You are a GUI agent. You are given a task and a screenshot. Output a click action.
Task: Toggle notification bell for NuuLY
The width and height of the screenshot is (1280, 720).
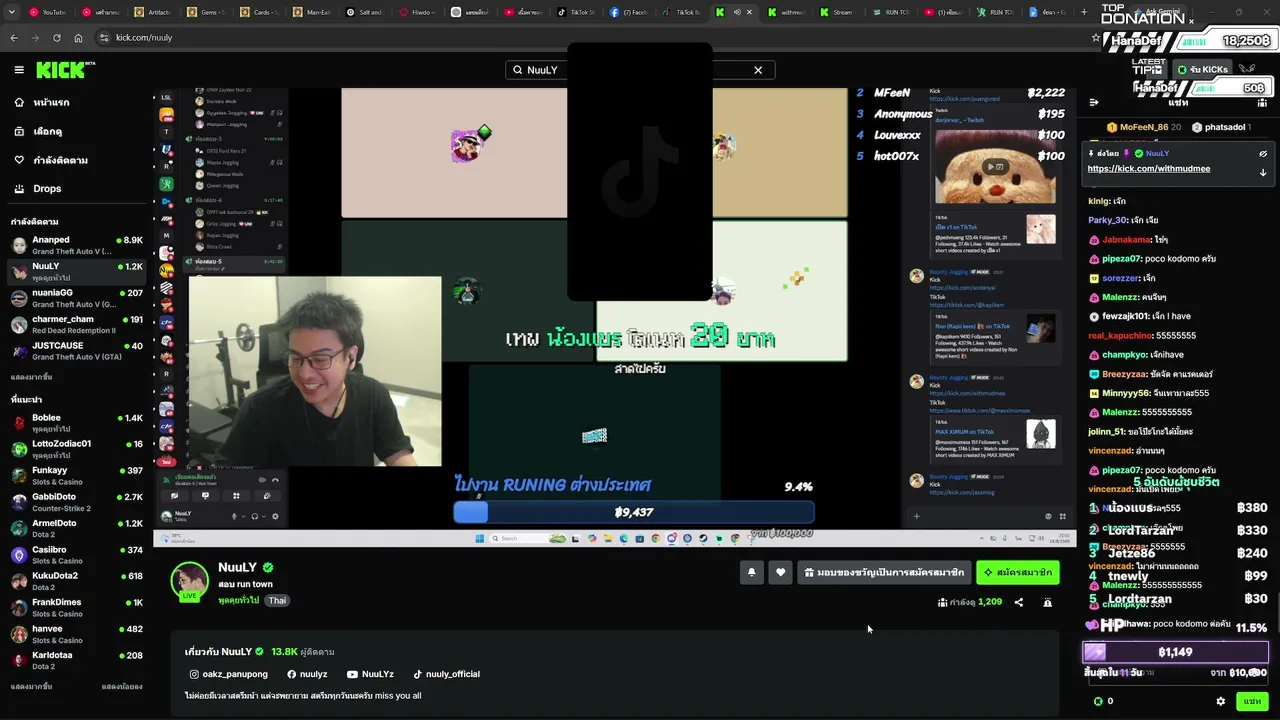(x=751, y=572)
